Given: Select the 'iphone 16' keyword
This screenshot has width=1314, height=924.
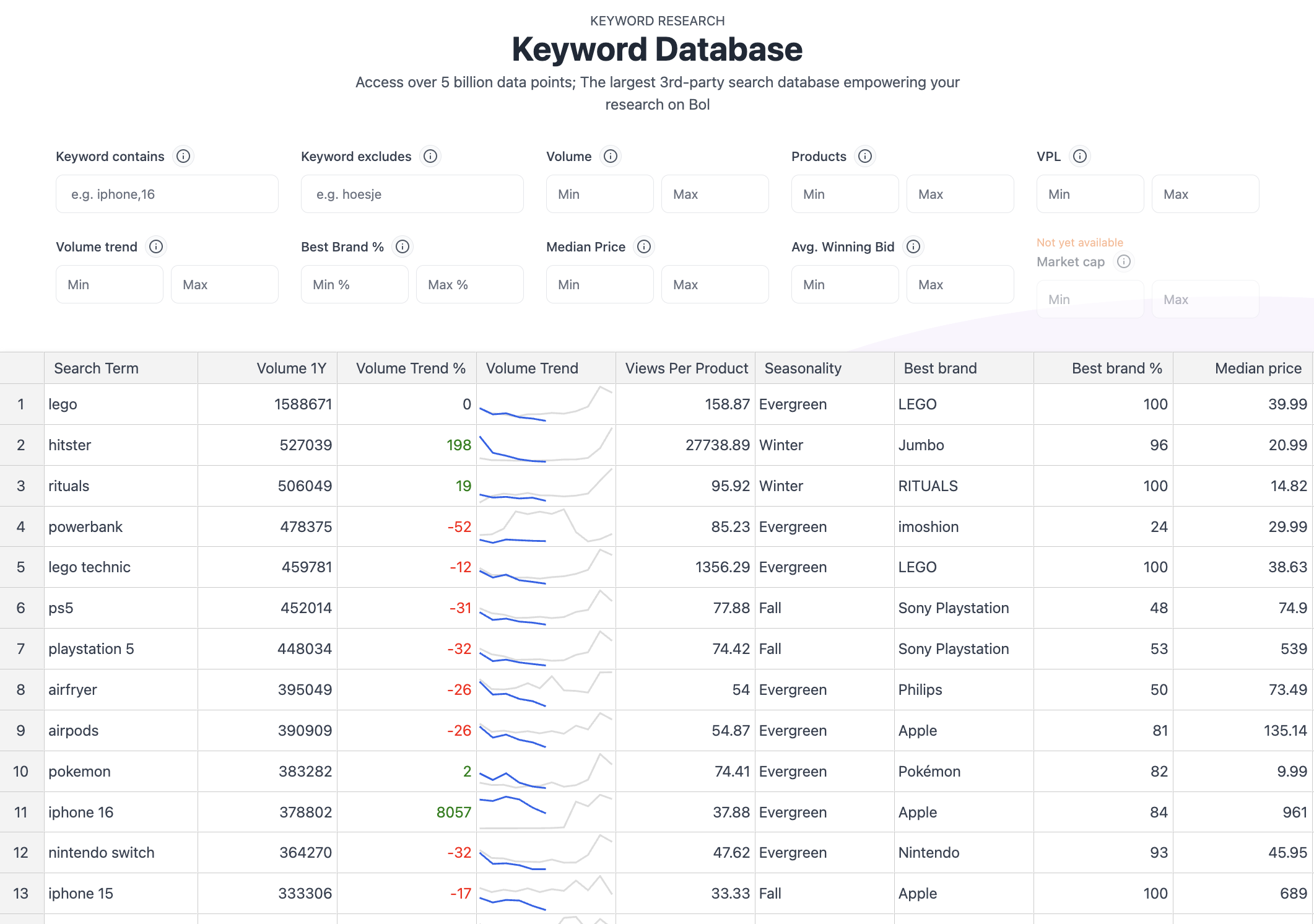Looking at the screenshot, I should tap(121, 812).
